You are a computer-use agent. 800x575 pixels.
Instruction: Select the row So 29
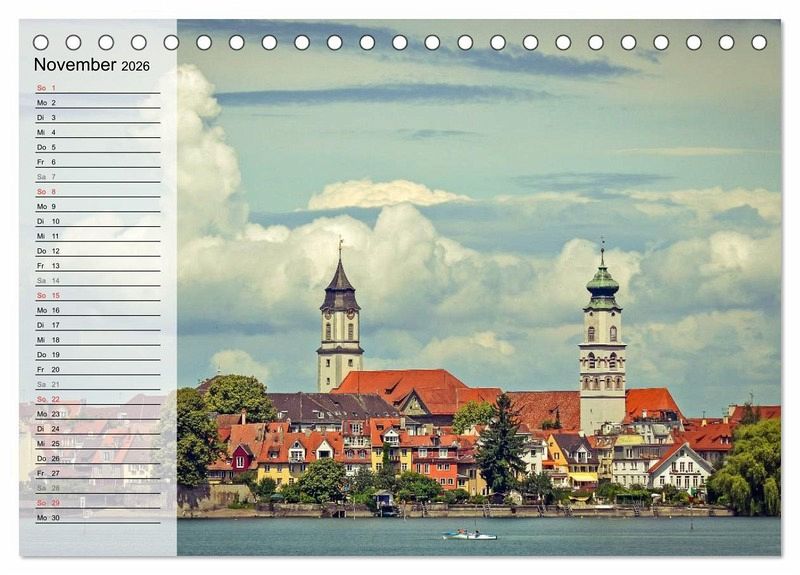[97, 503]
